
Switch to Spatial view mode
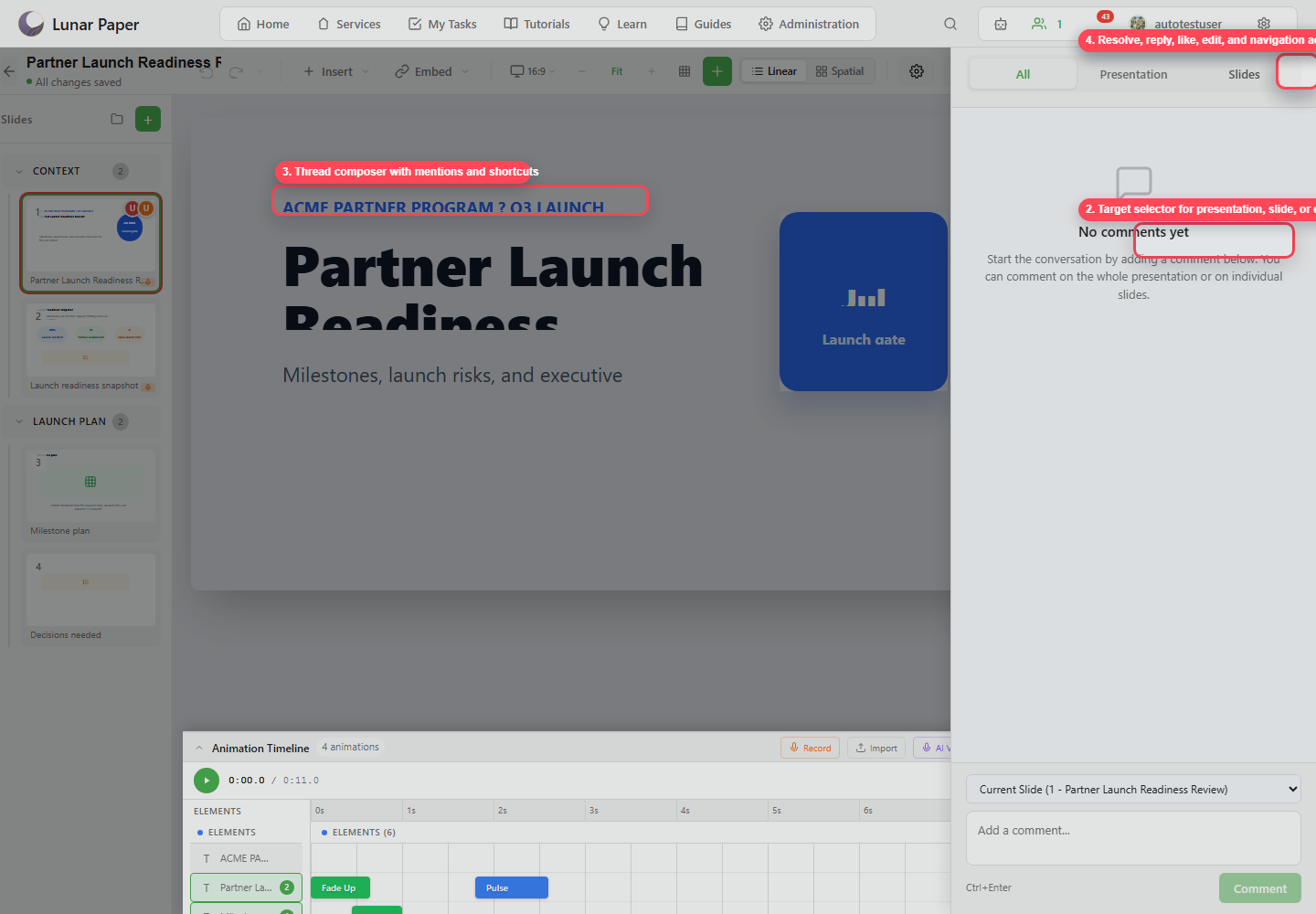pos(840,71)
